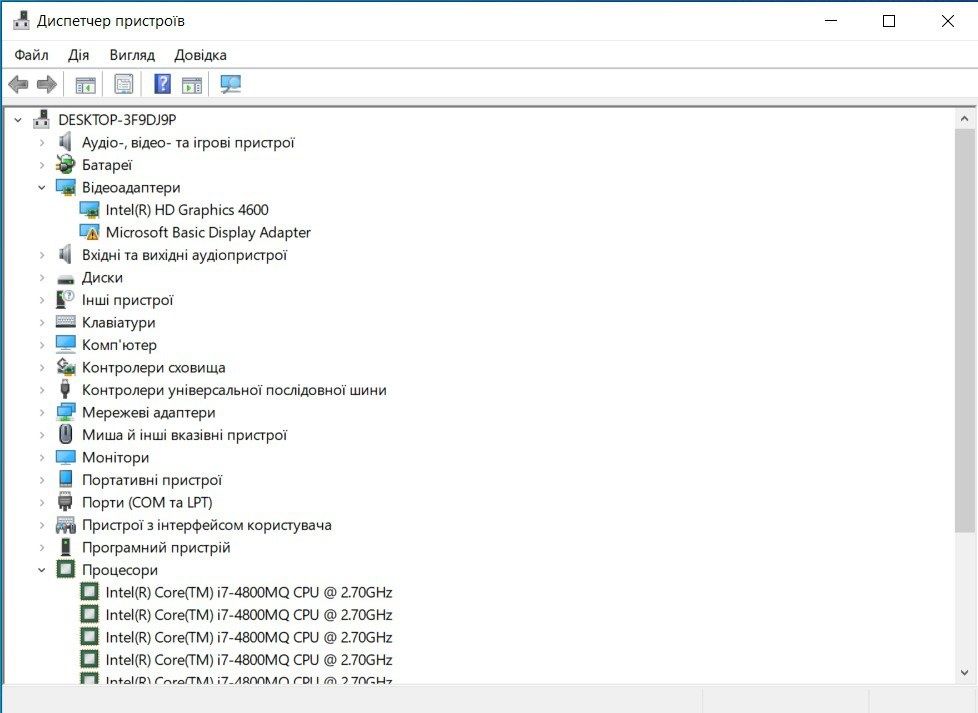Click the Батареї category icon
The image size is (978, 713).
(65, 165)
